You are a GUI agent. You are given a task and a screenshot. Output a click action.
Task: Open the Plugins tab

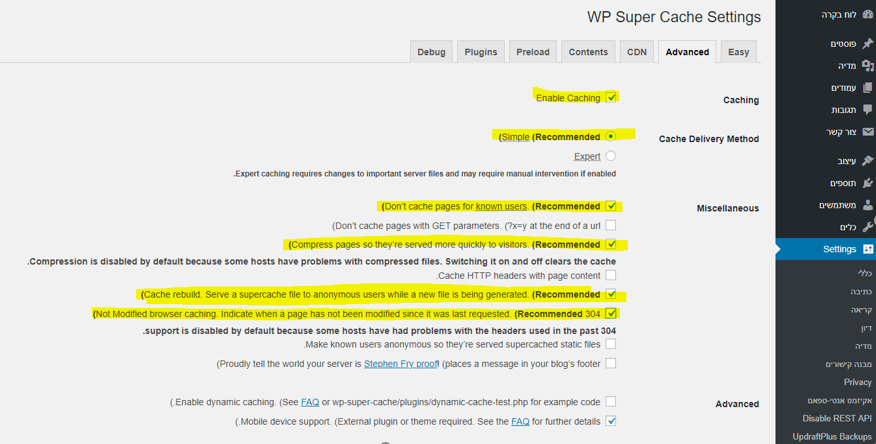[480, 52]
